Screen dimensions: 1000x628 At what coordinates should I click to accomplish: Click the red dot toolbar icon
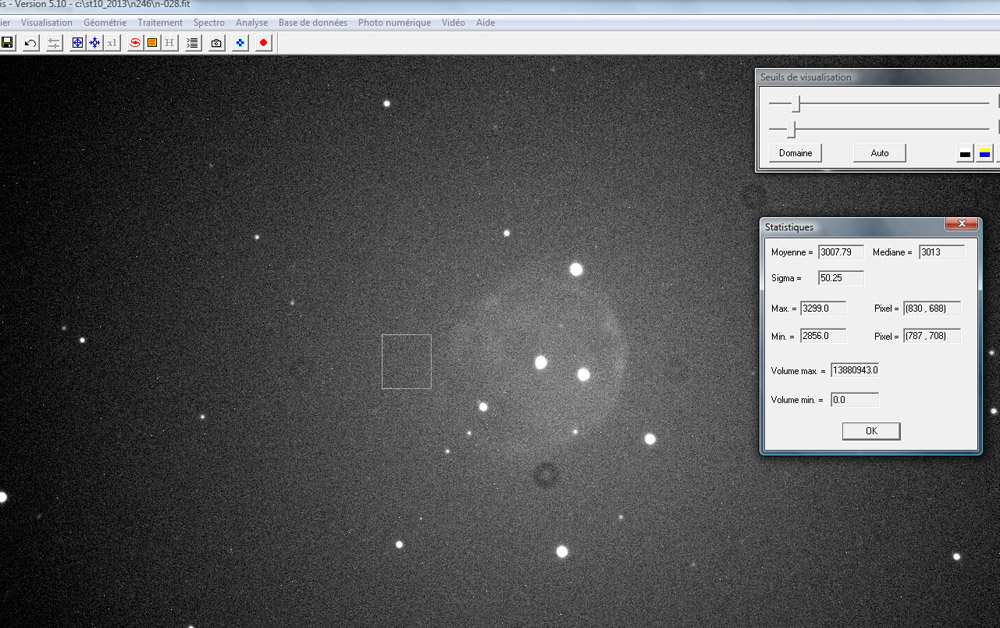click(x=264, y=43)
